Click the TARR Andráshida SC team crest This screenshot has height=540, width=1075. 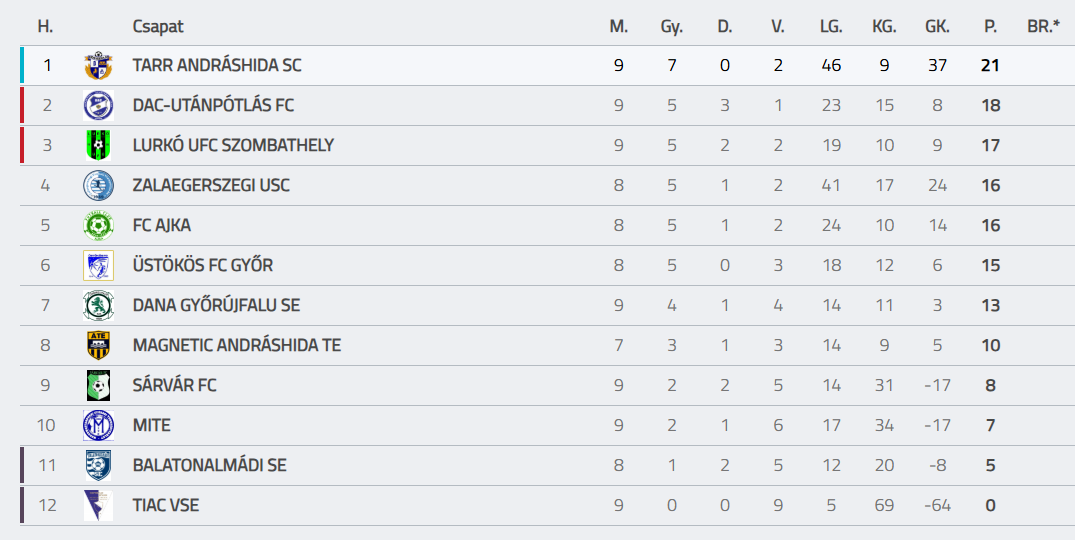click(x=98, y=66)
